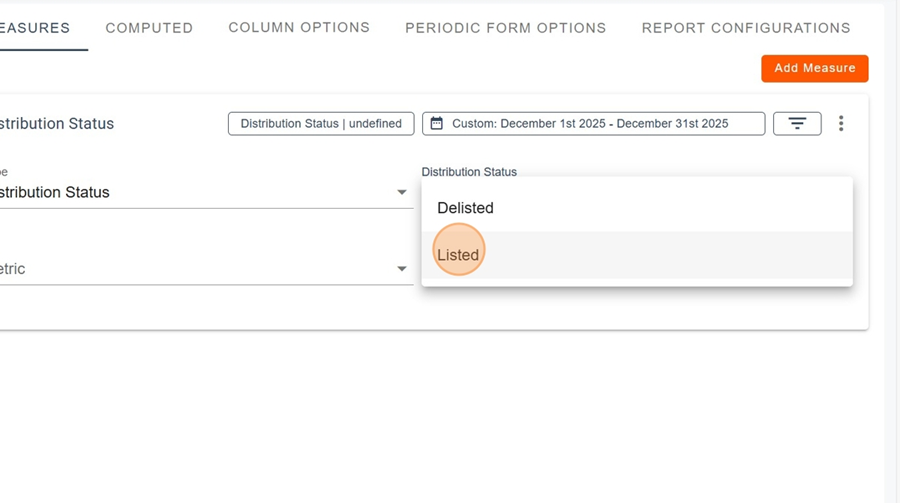Viewport: 900px width, 503px height.
Task: Select the Measures tab
Action: click(36, 28)
